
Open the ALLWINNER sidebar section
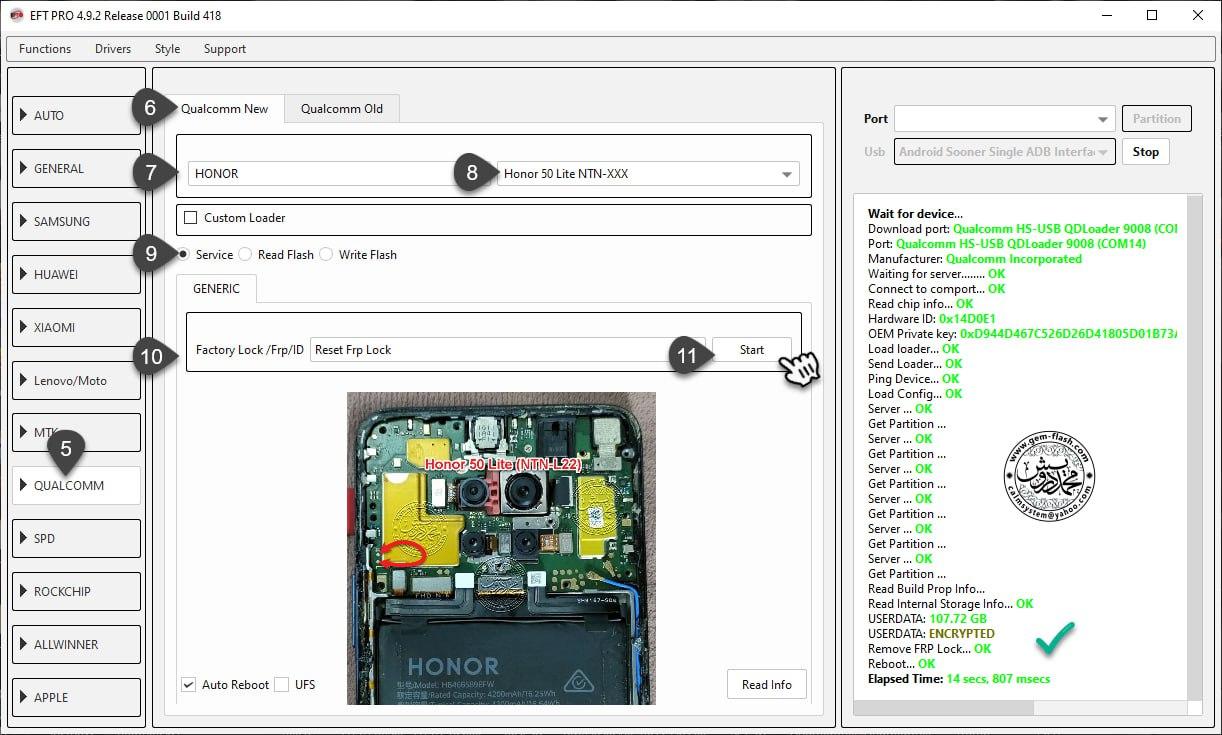coord(77,644)
